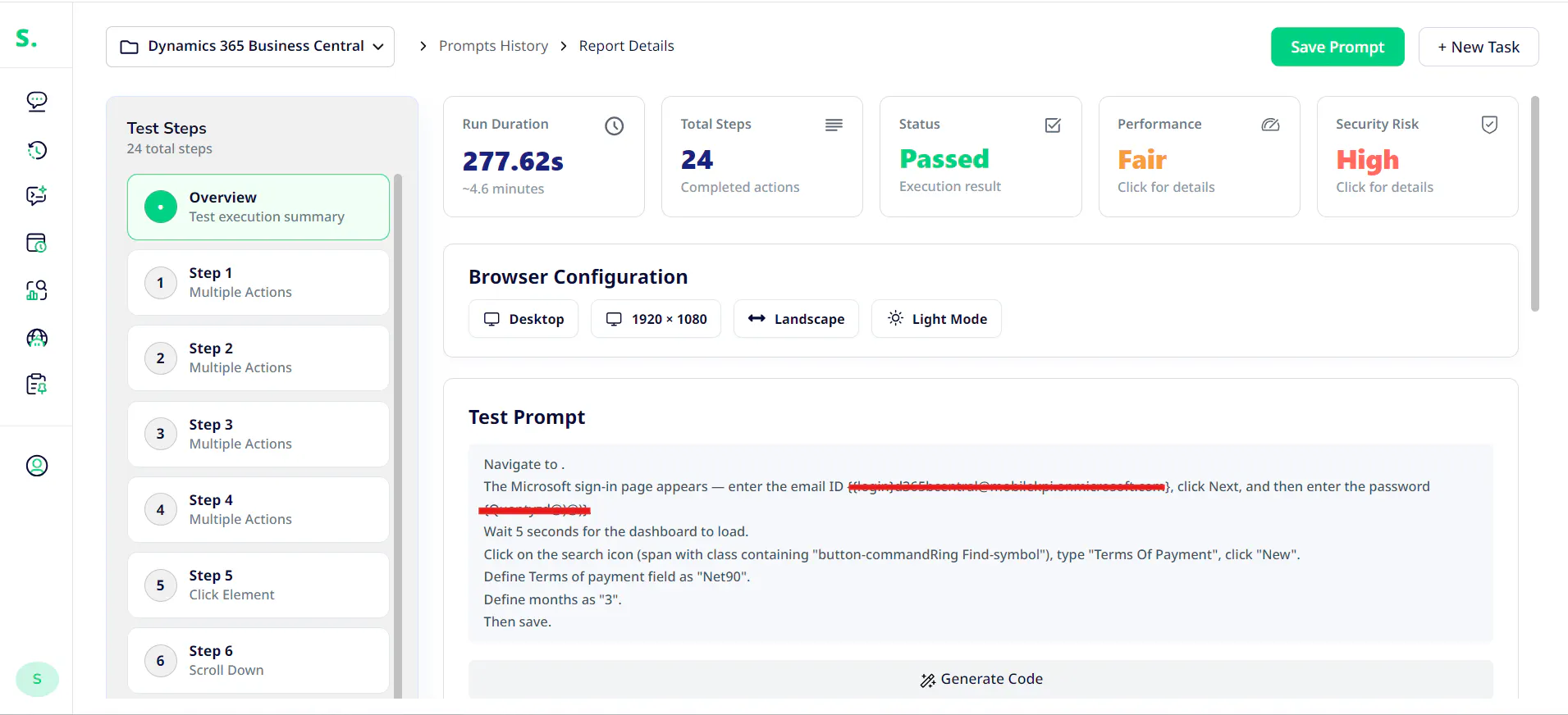This screenshot has height=715, width=1568.
Task: Click the 'Test Steps' panel heading
Action: coord(167,128)
